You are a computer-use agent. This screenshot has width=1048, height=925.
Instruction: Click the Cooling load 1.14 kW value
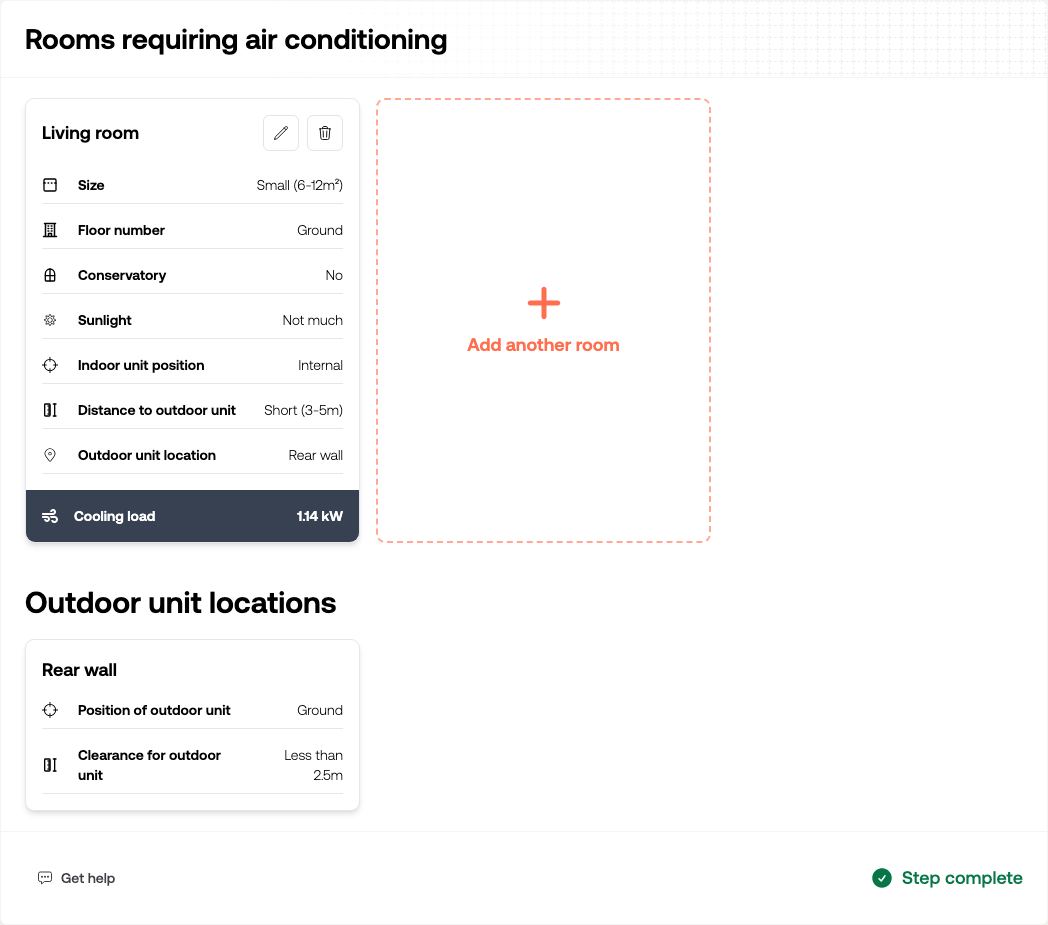[319, 516]
